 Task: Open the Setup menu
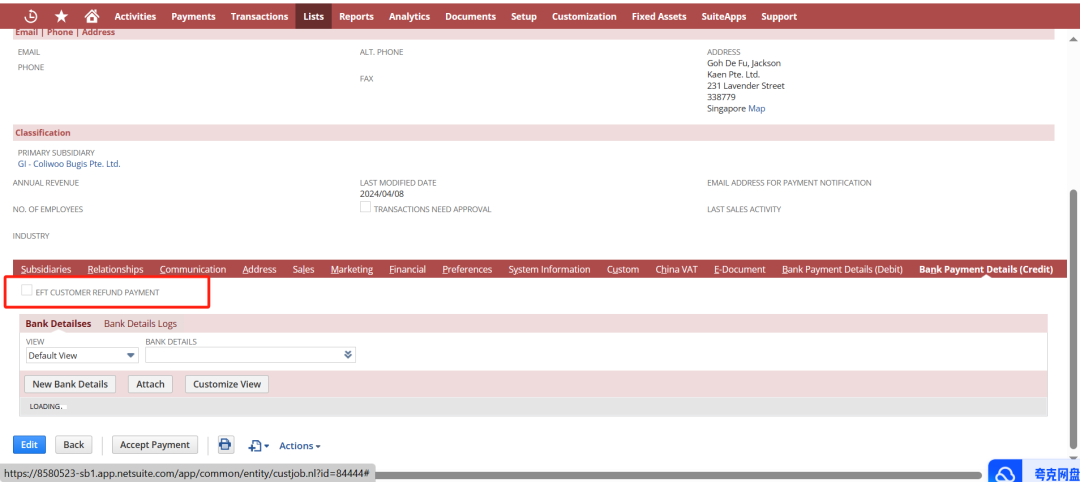pos(523,16)
